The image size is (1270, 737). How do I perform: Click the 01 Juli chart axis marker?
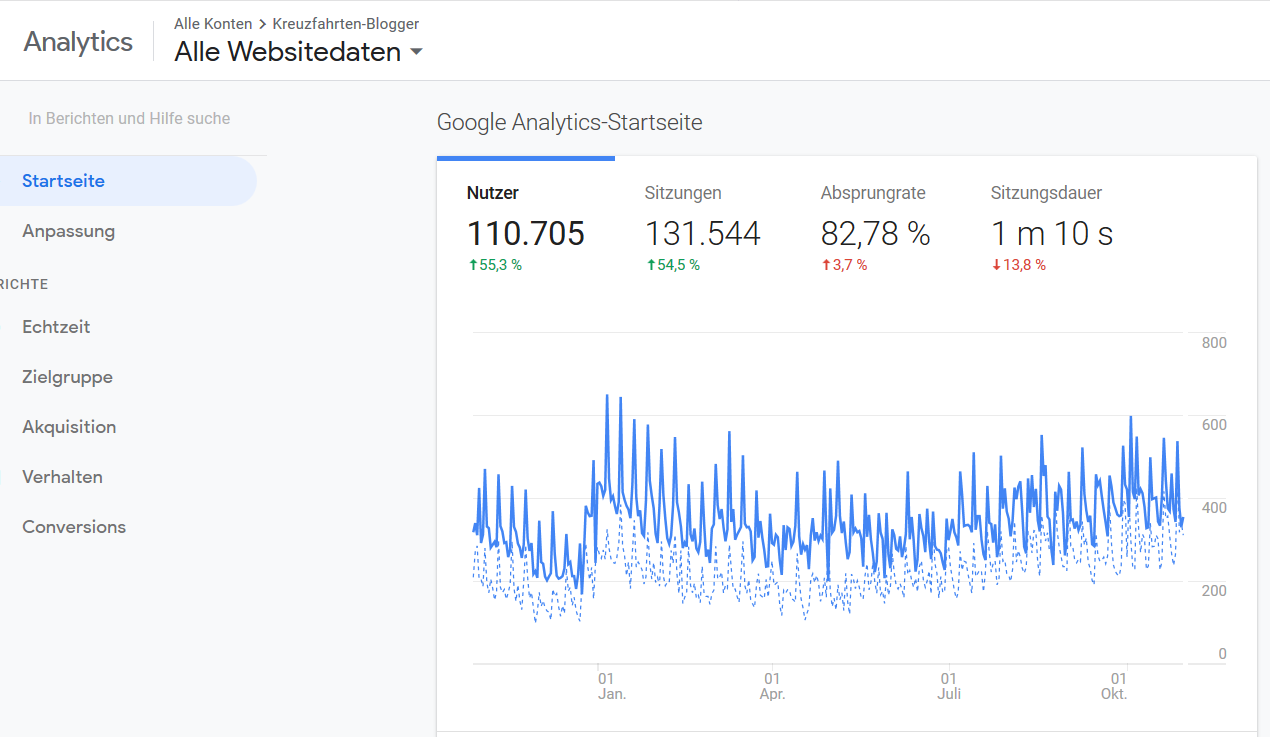pos(948,685)
